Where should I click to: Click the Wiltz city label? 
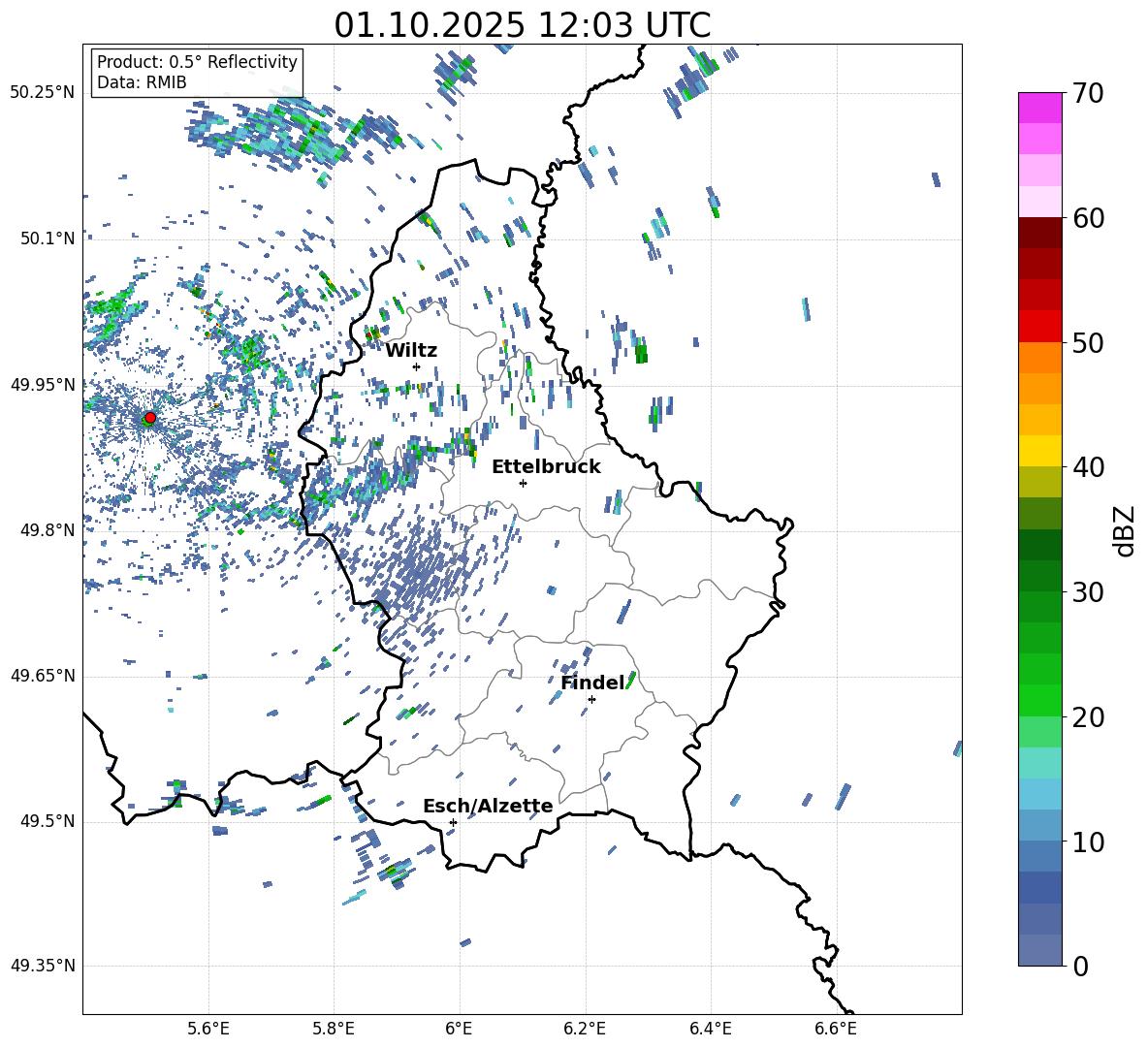coord(411,351)
